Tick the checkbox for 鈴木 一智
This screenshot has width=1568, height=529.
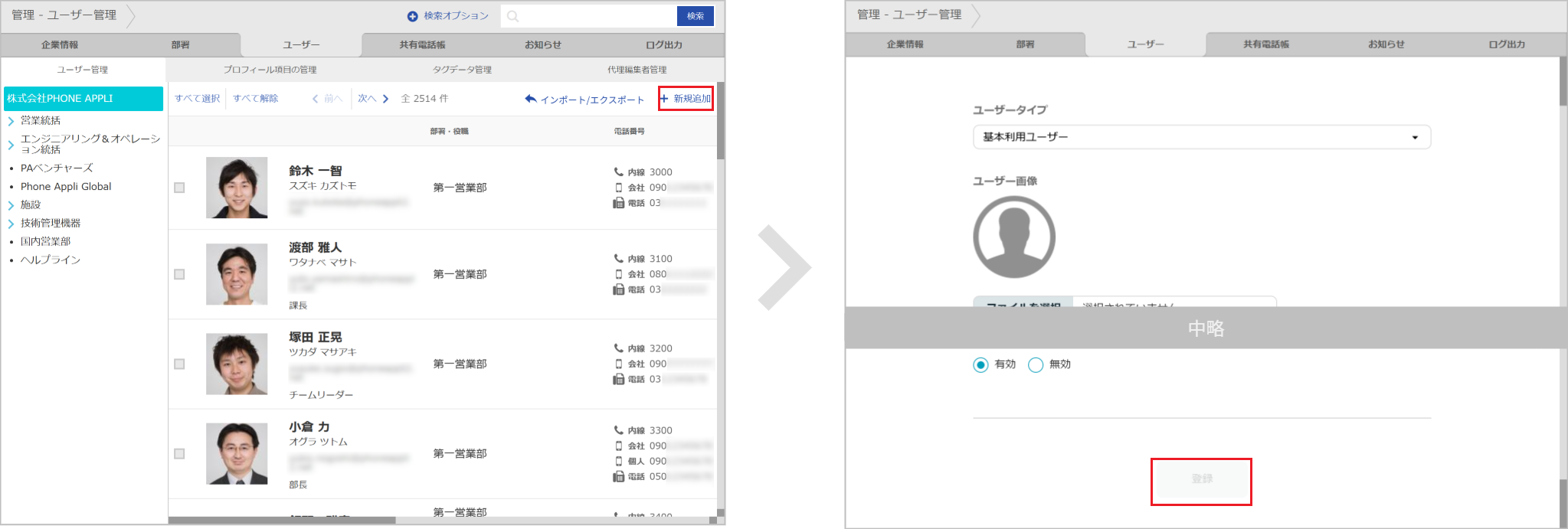pos(179,188)
